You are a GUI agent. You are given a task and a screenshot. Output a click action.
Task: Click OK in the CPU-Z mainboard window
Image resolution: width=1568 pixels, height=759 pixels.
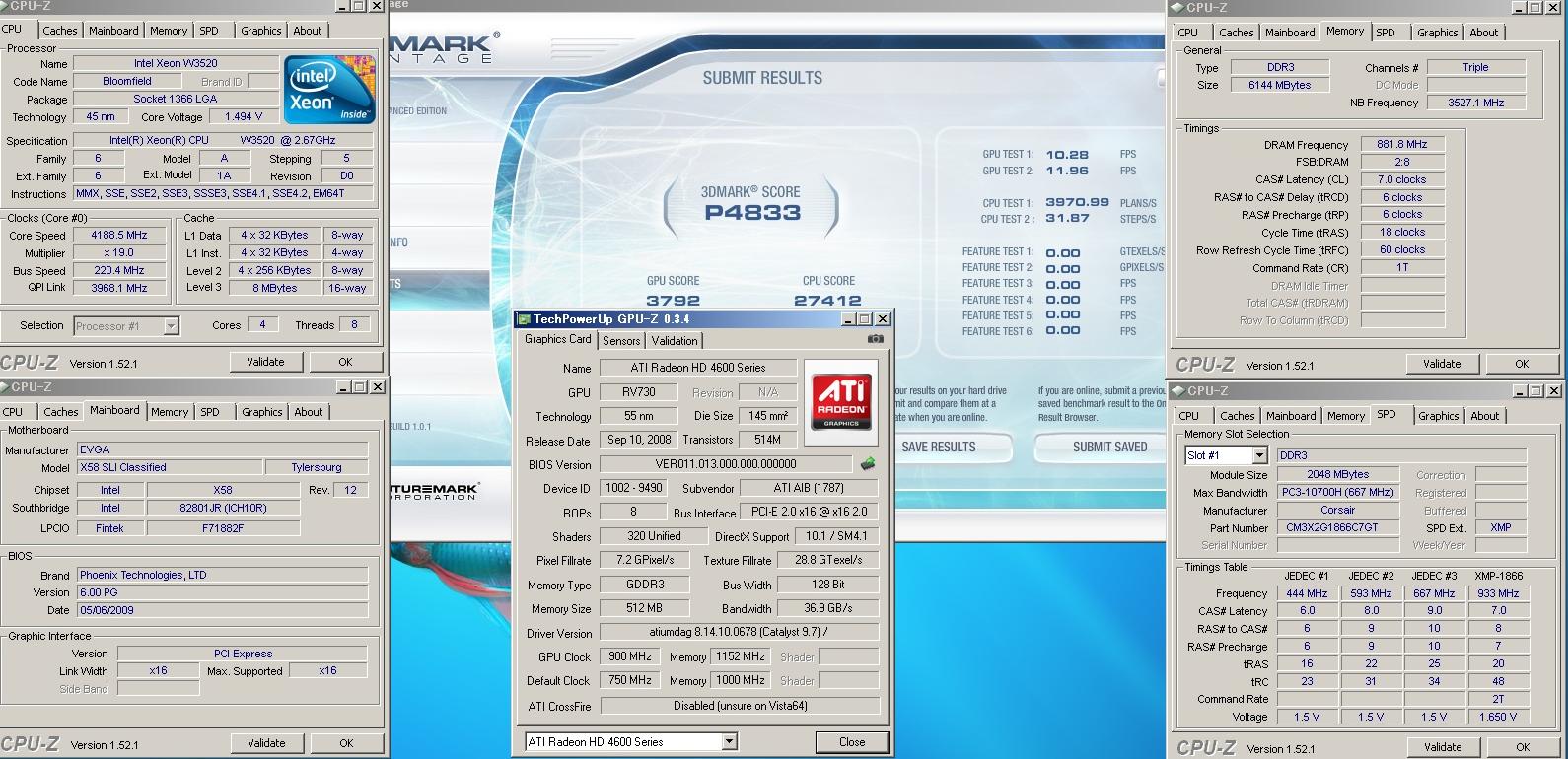(x=346, y=743)
